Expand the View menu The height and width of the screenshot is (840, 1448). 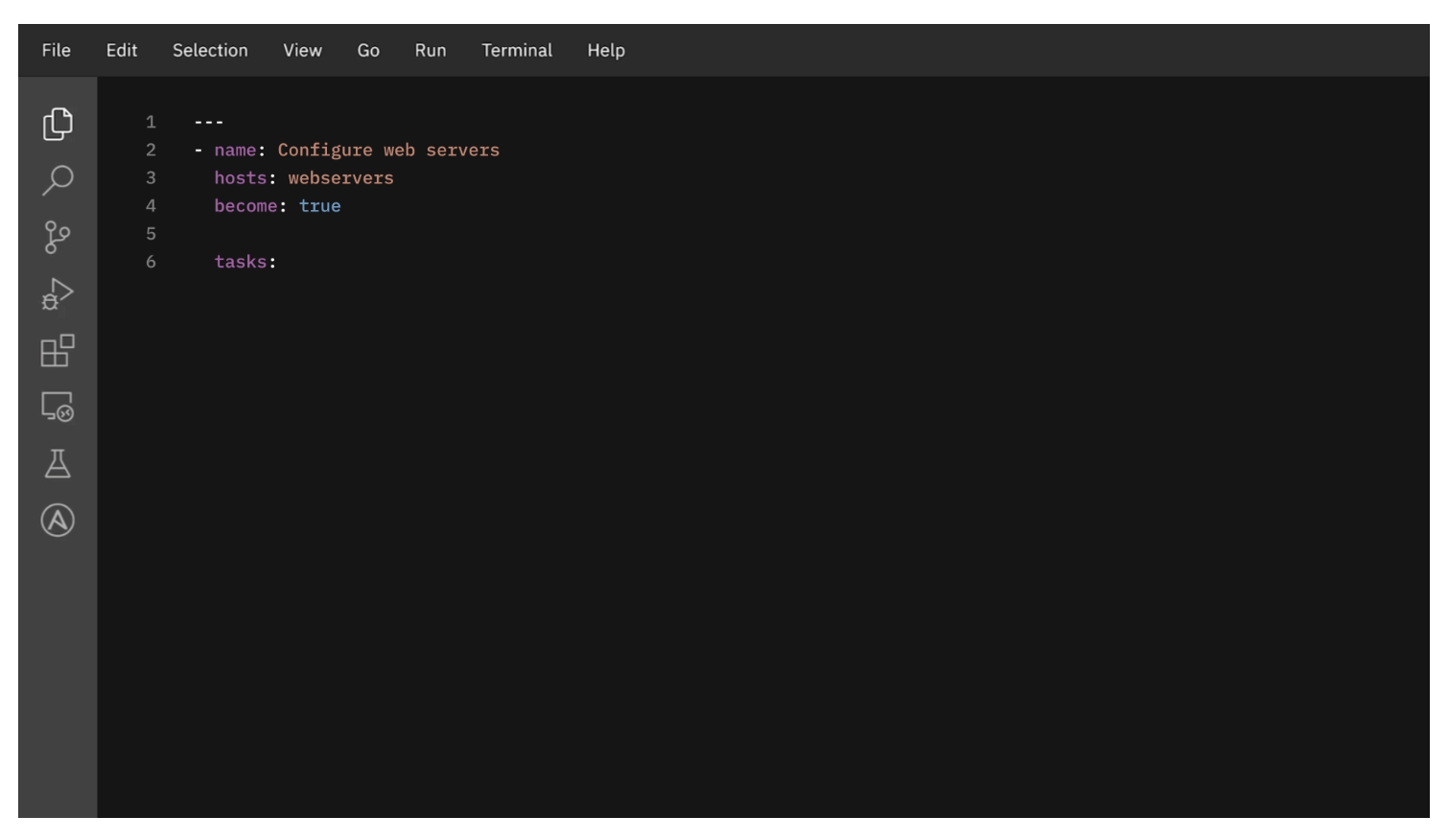(x=302, y=51)
